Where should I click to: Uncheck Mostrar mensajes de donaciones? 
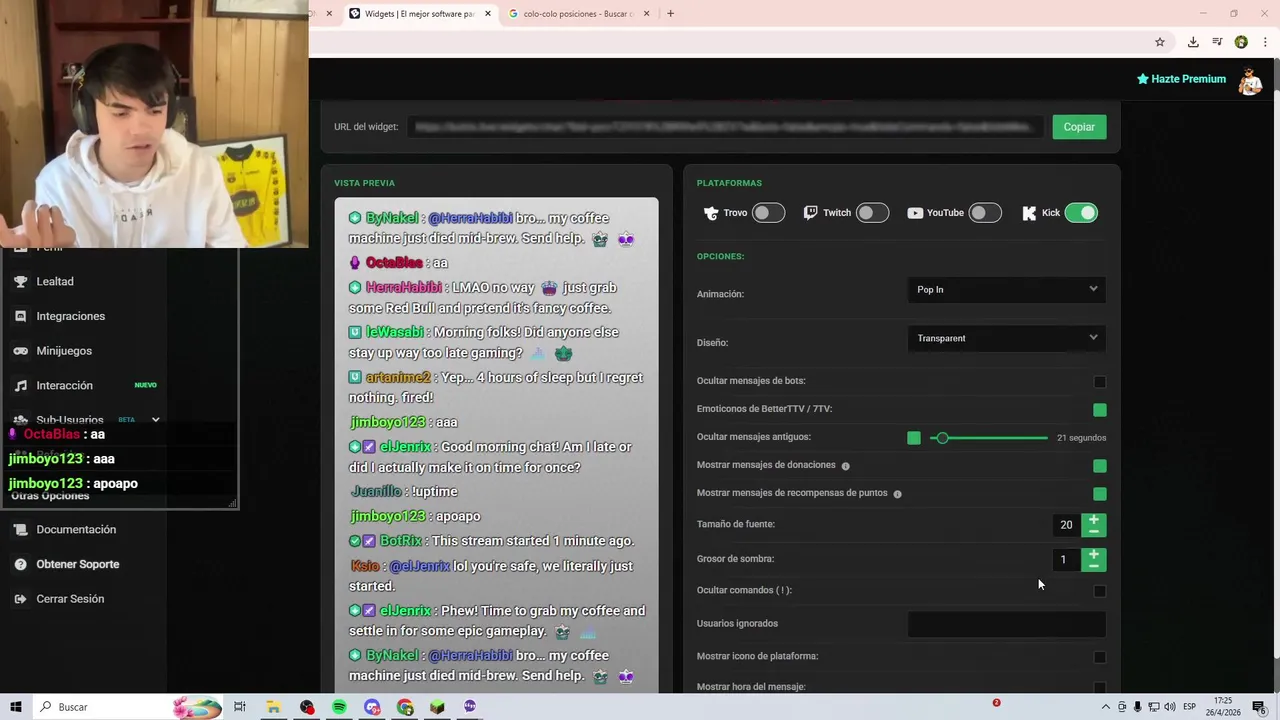coord(1100,466)
